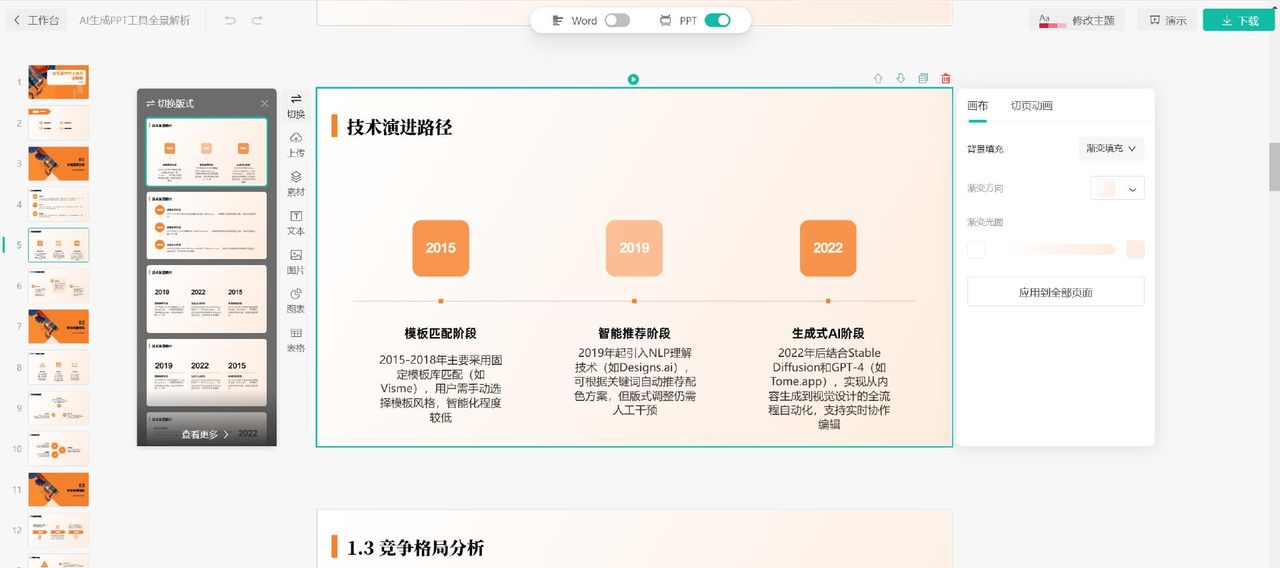1280x568 pixels.
Task: Move slide down with down-arrow icon
Action: [x=900, y=78]
